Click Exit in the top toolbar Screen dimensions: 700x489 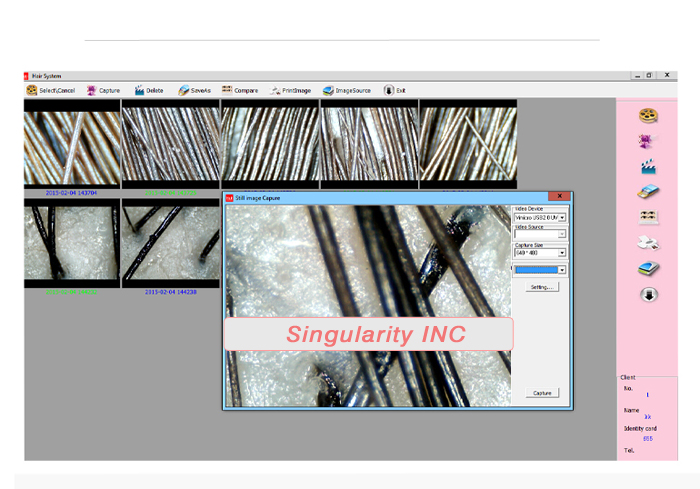(395, 90)
